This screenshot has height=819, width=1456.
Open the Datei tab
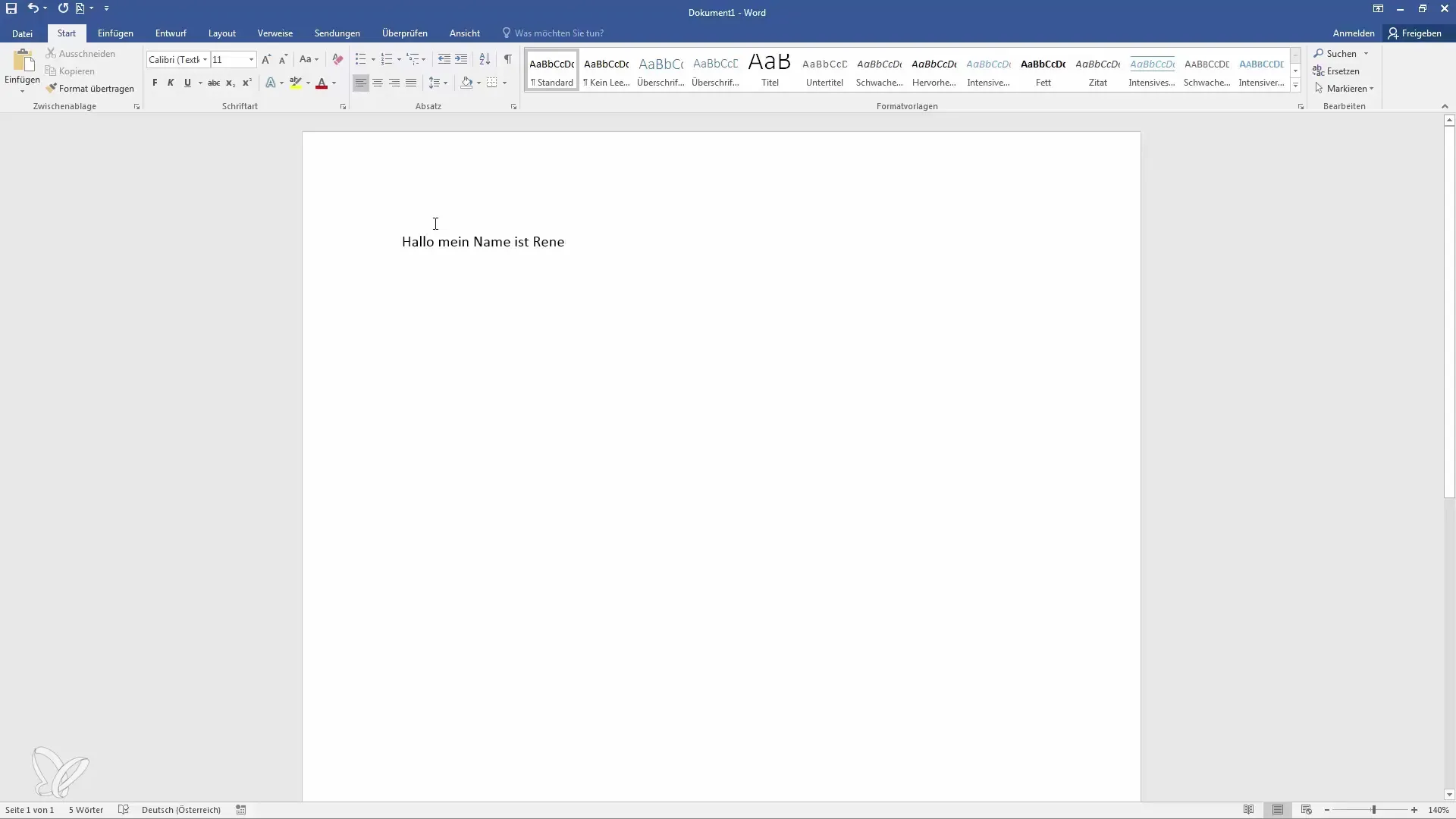pyautogui.click(x=22, y=33)
